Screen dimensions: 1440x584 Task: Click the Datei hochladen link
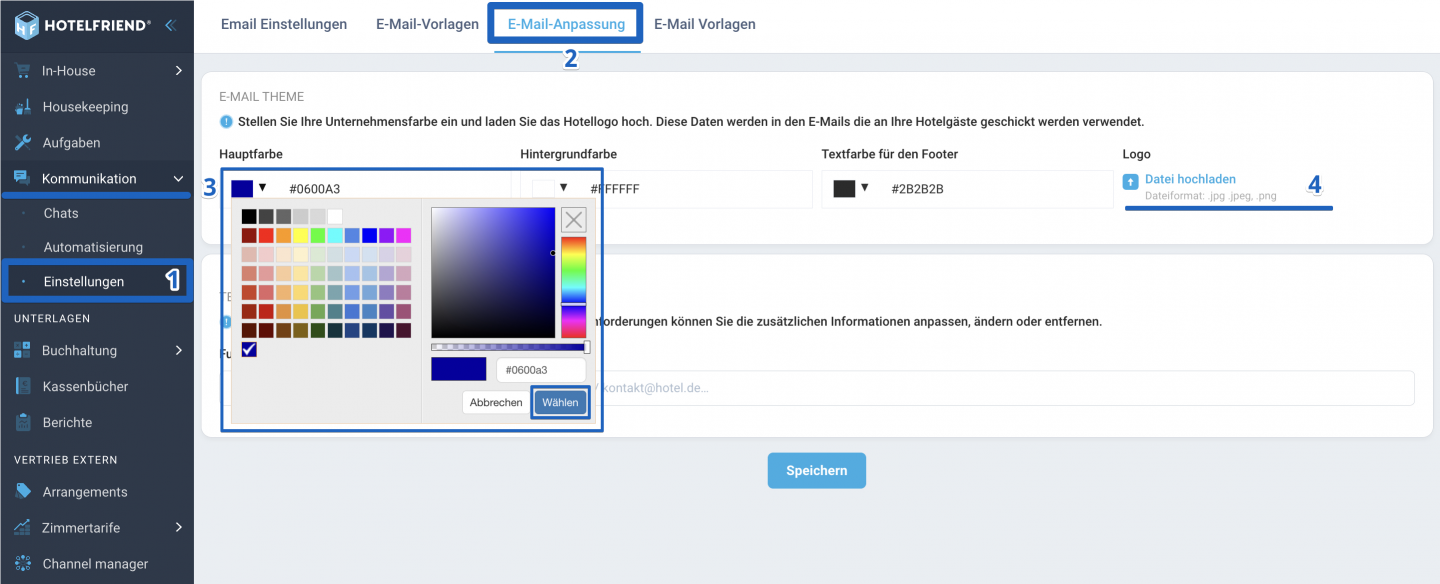pos(1190,179)
